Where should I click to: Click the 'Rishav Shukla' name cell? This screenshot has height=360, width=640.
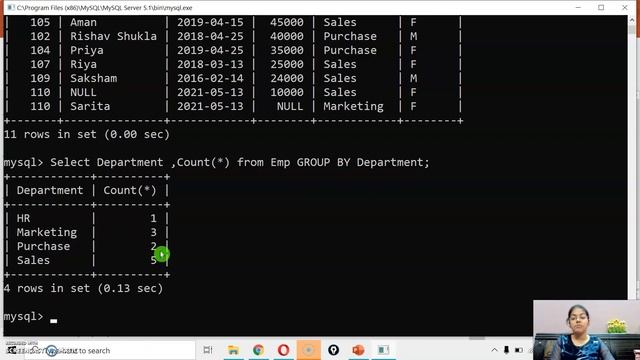coord(113,36)
